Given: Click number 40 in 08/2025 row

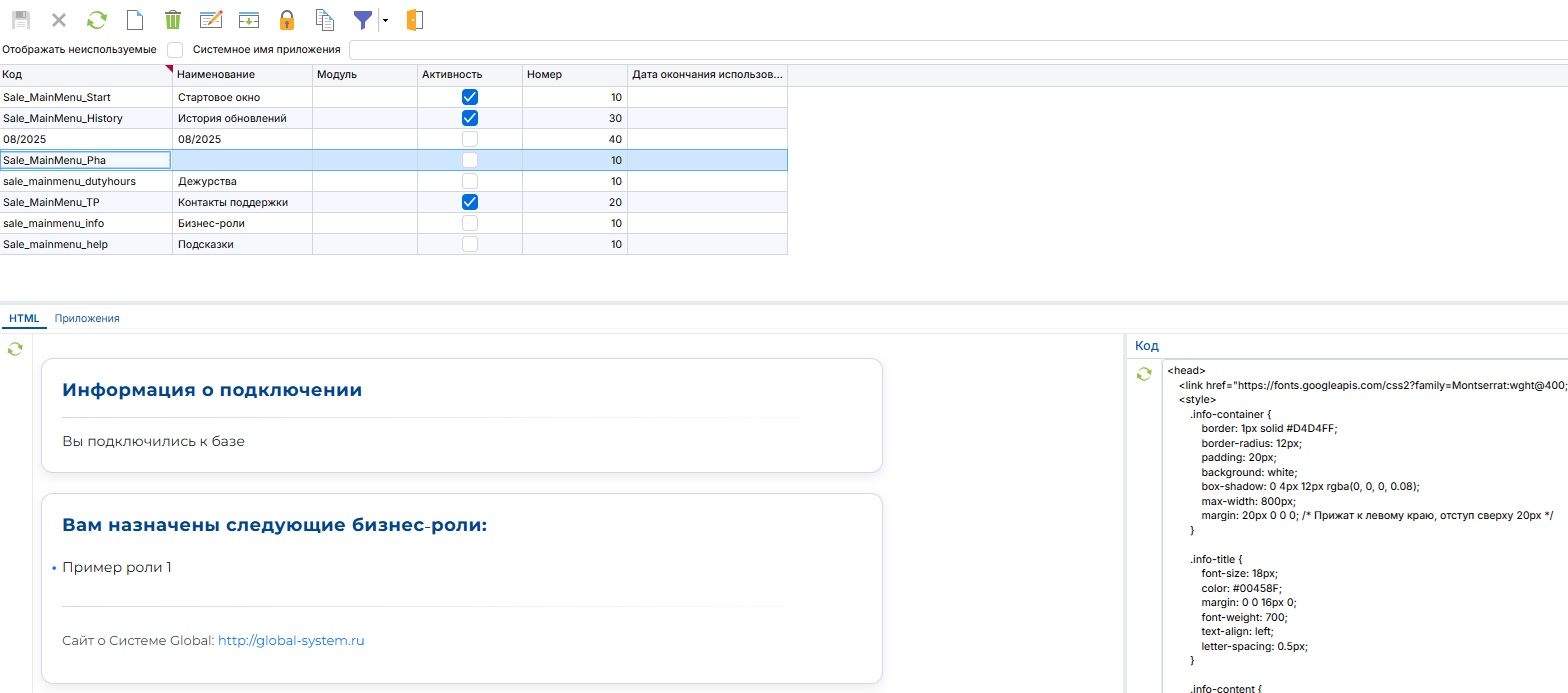Looking at the screenshot, I should pos(575,139).
